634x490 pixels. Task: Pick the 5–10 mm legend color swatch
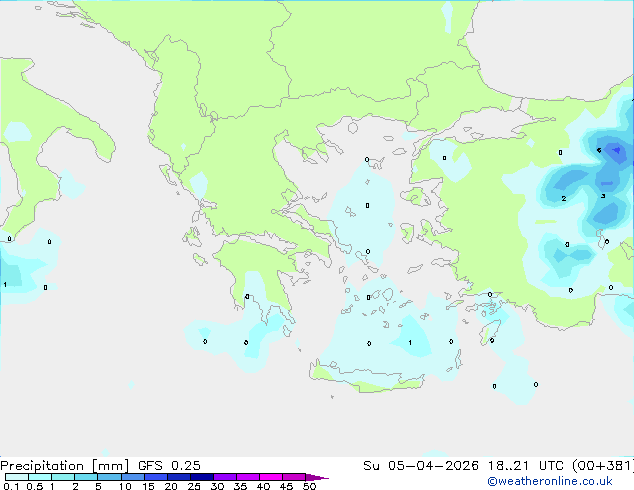click(x=109, y=477)
